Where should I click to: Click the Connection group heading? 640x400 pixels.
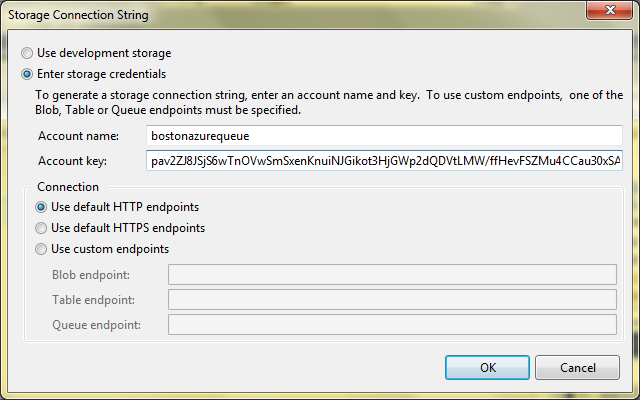coord(68,187)
